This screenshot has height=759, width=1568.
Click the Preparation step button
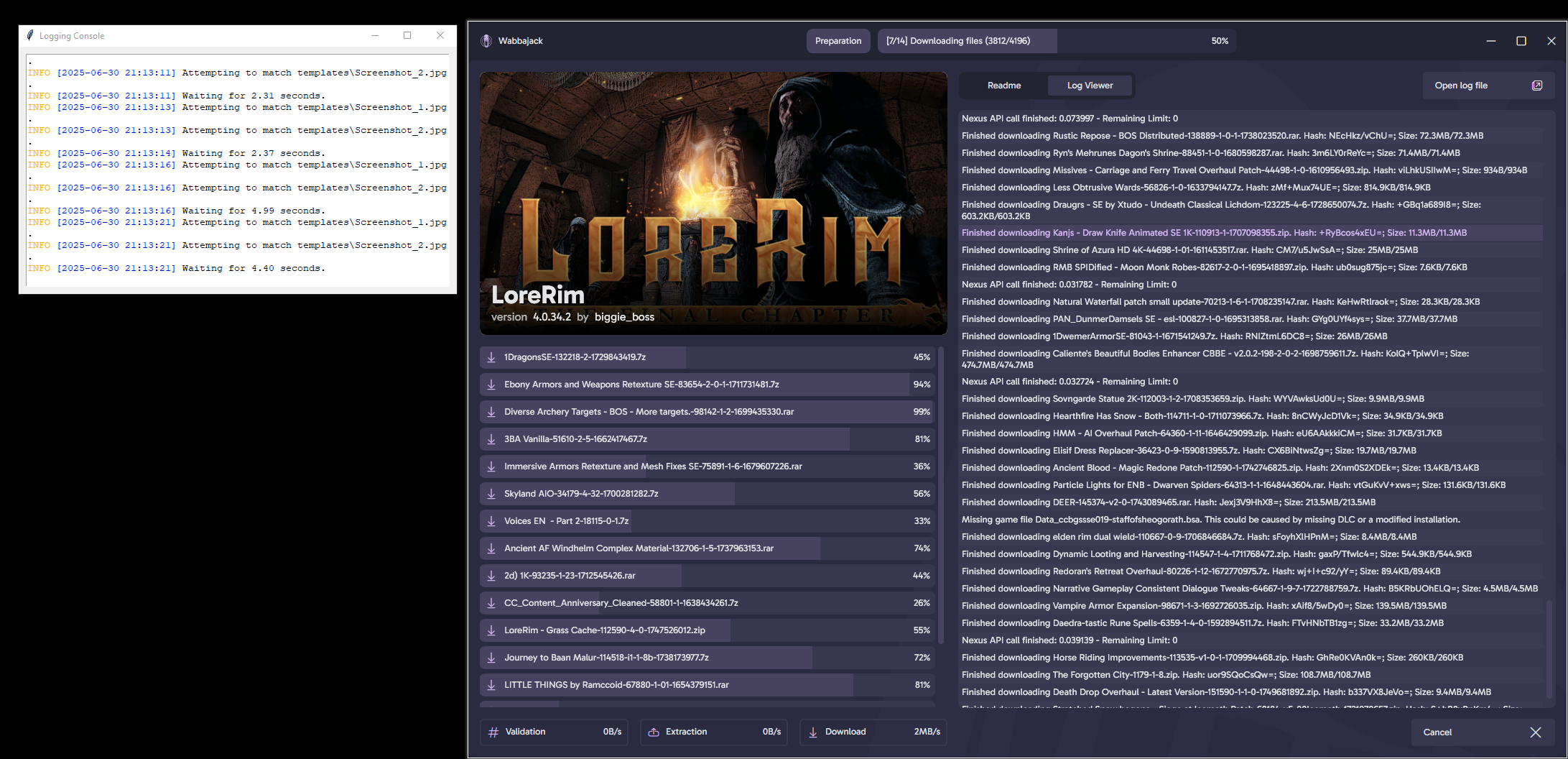tap(838, 41)
